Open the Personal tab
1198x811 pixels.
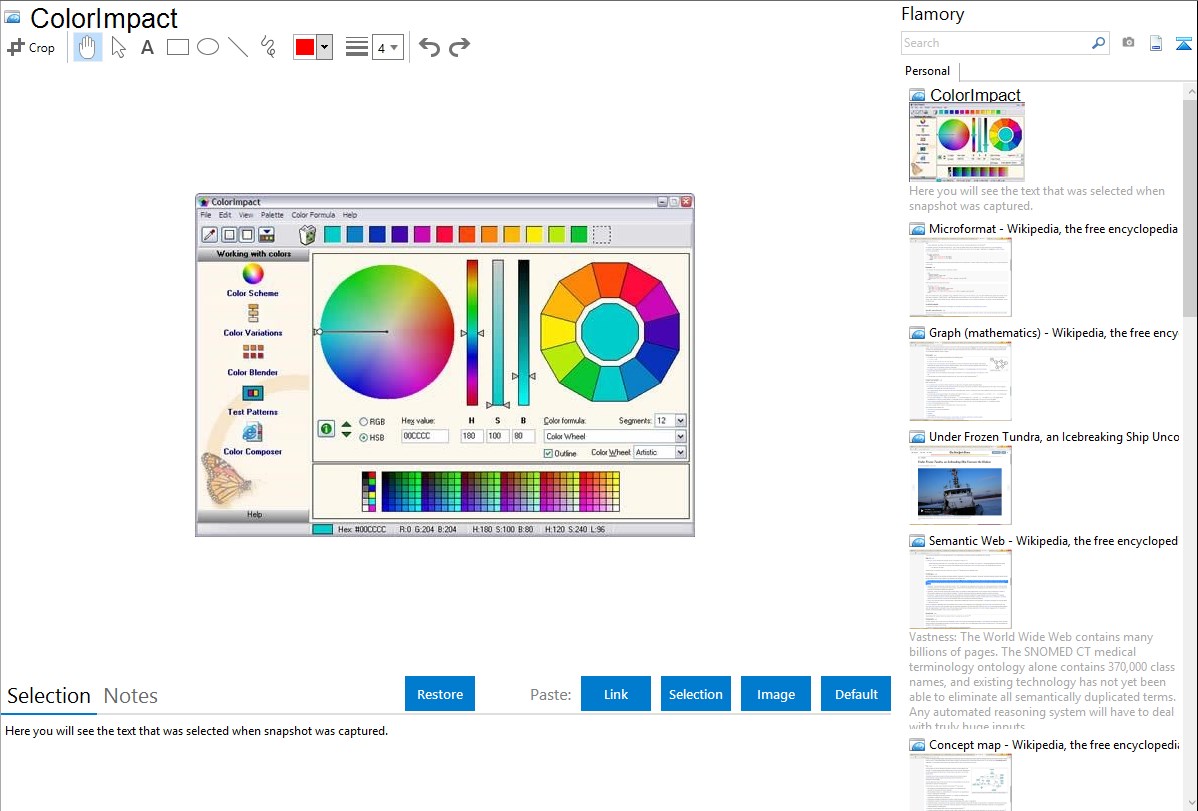[x=927, y=71]
